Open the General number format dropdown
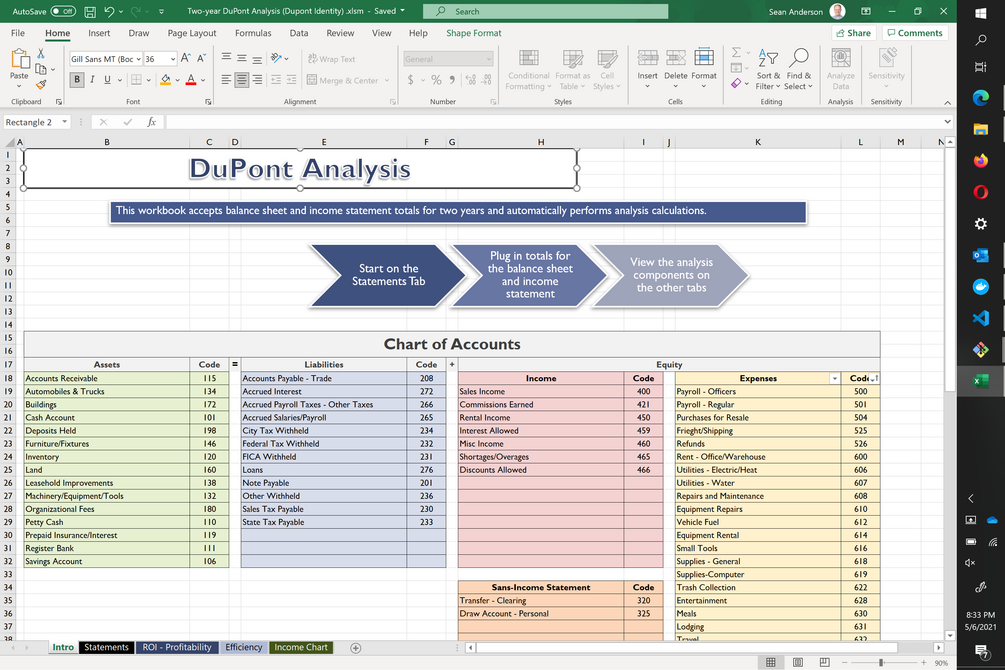 tap(490, 59)
